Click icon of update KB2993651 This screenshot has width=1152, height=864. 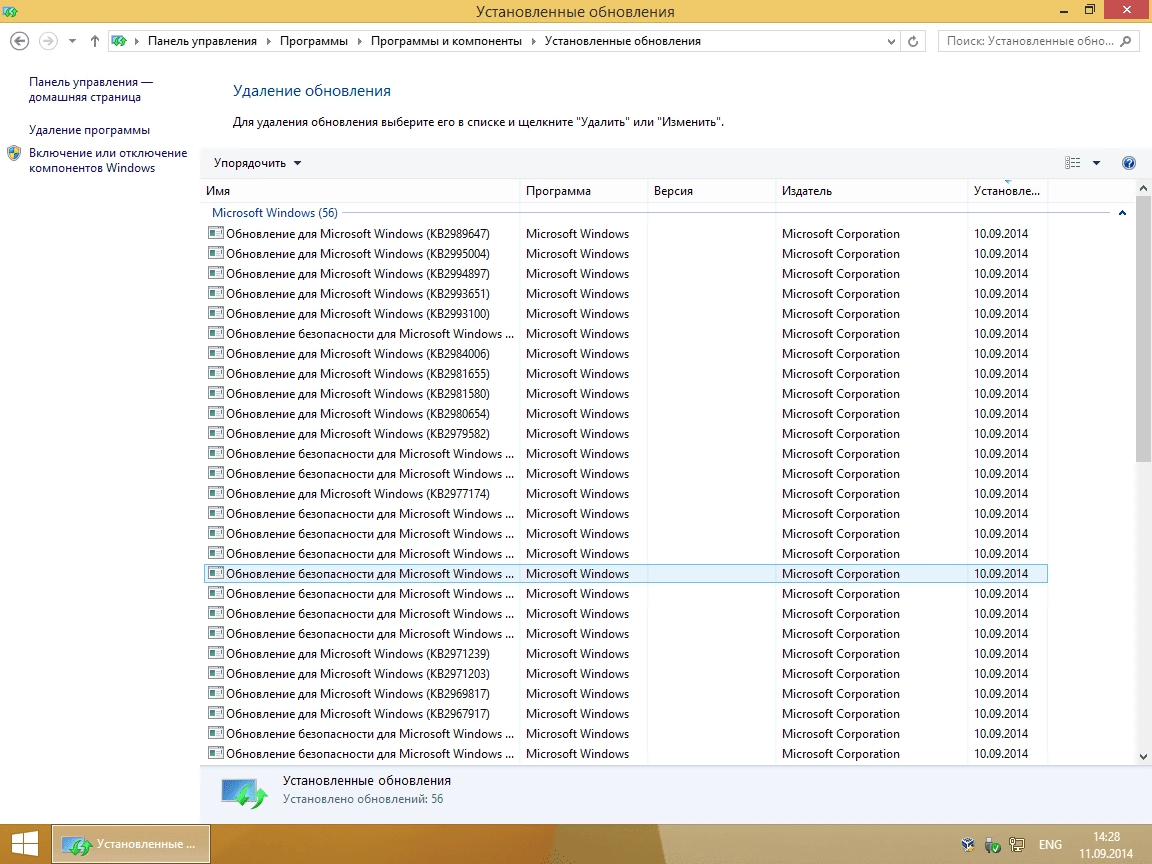tap(215, 293)
